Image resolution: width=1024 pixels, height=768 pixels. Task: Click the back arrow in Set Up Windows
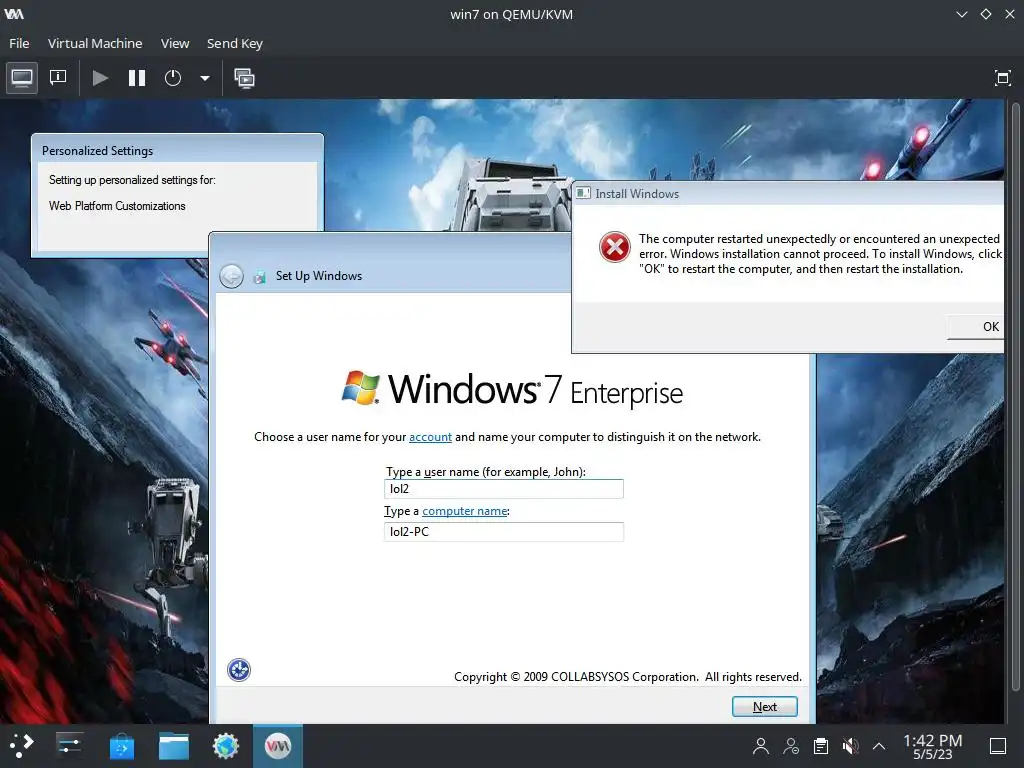(x=231, y=276)
